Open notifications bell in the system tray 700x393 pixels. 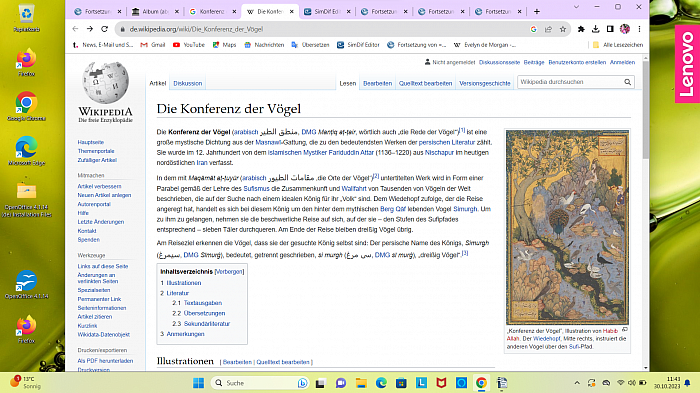click(688, 383)
